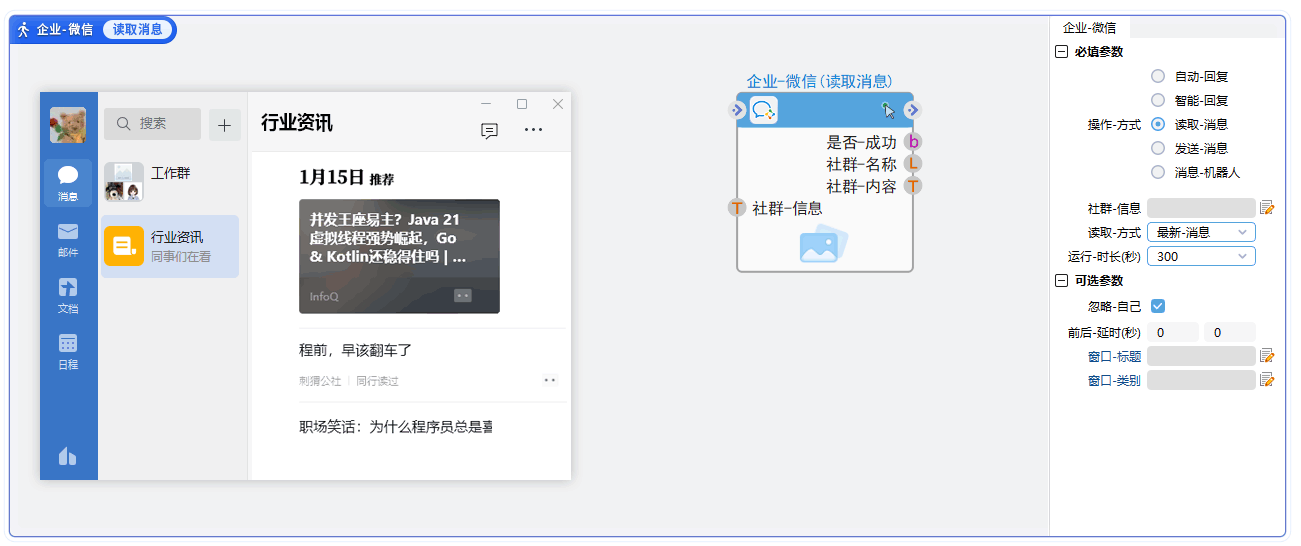Open the 行业资讯 conversation in list
1301x546 pixels.
tap(171, 246)
